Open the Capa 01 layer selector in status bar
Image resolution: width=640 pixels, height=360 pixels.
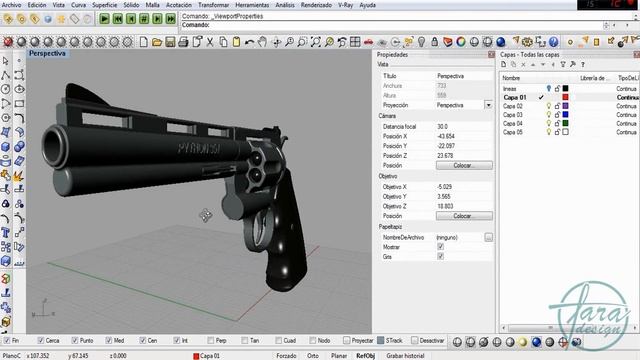[207, 356]
